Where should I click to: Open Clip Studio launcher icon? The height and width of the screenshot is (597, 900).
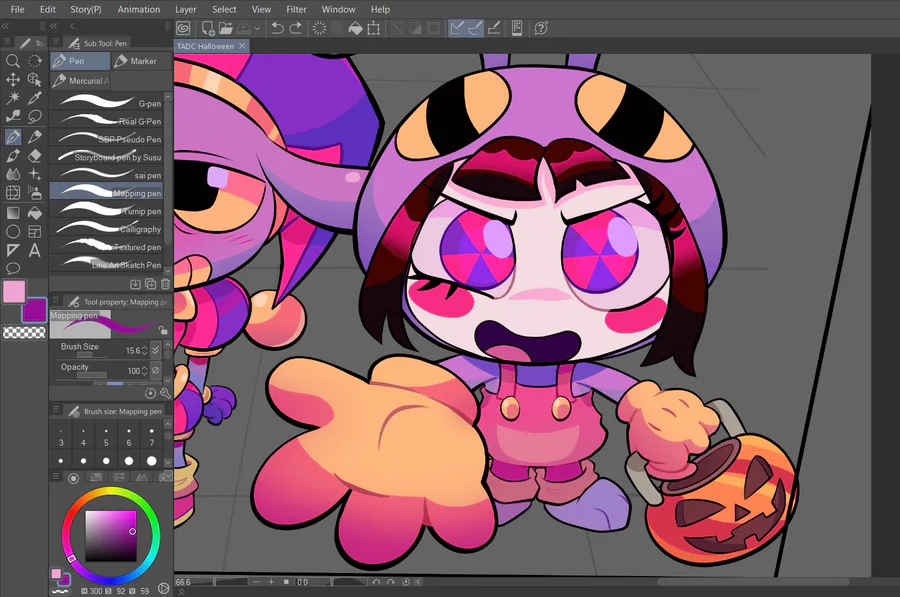click(x=183, y=28)
